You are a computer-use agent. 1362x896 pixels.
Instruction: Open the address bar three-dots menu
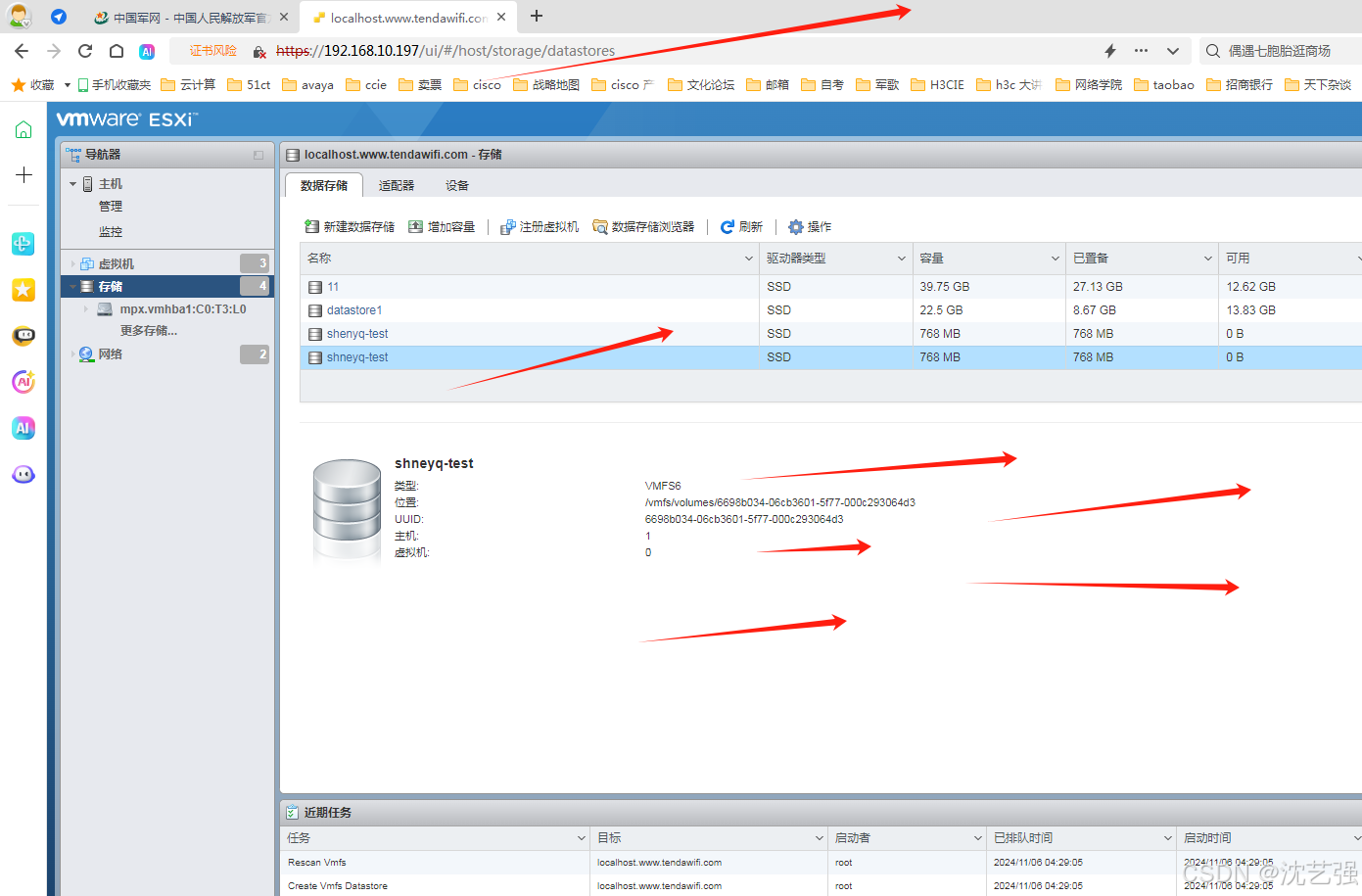1141,51
